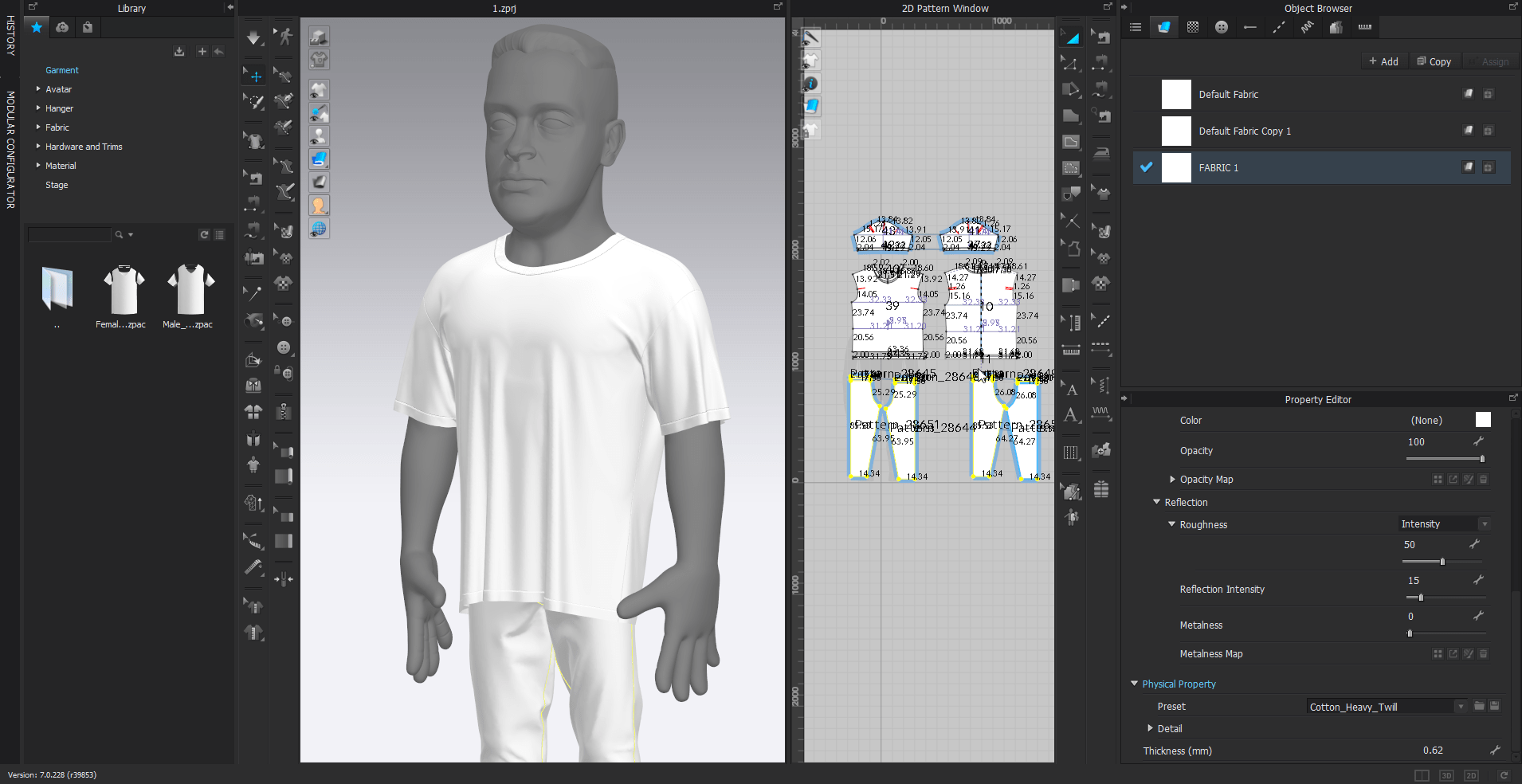
Task: Expand the Material library folder
Action: pyautogui.click(x=38, y=165)
